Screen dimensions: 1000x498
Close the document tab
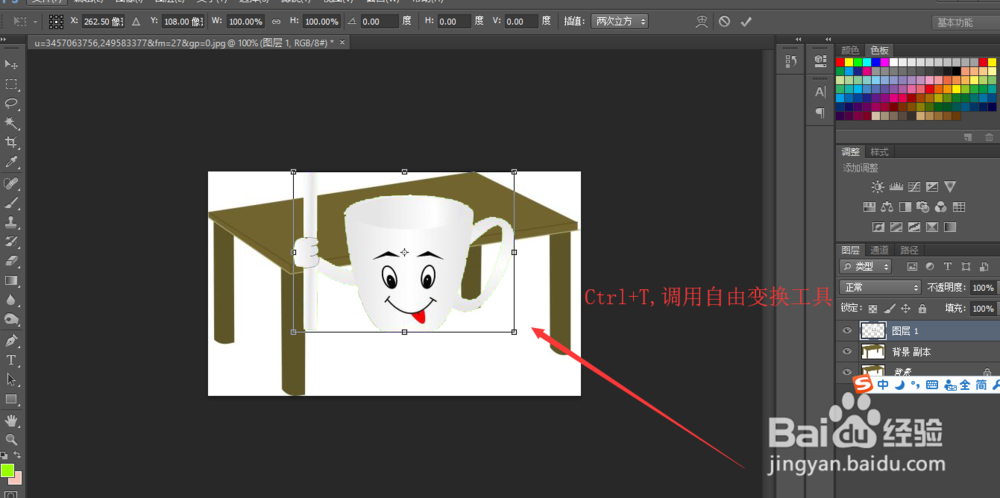[342, 42]
